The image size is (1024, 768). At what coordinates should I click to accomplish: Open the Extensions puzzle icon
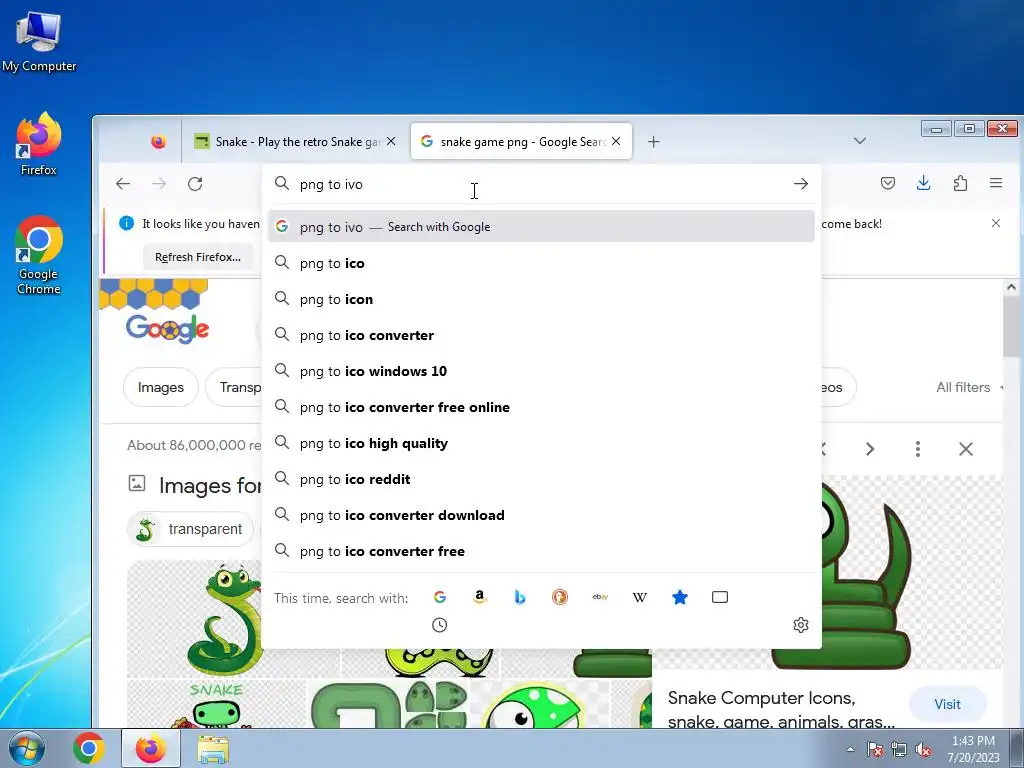click(x=960, y=184)
